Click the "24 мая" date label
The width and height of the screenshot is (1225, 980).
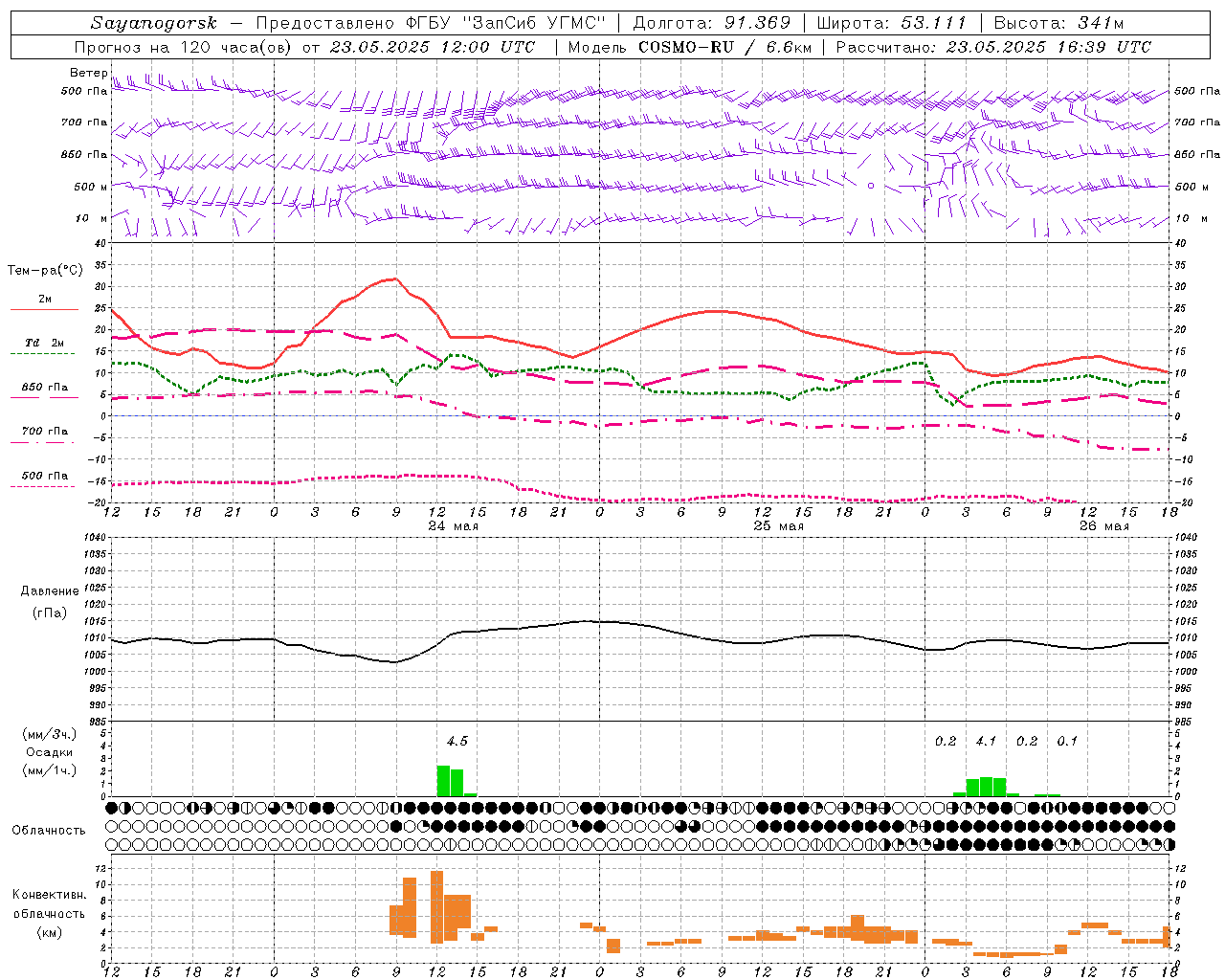453,526
